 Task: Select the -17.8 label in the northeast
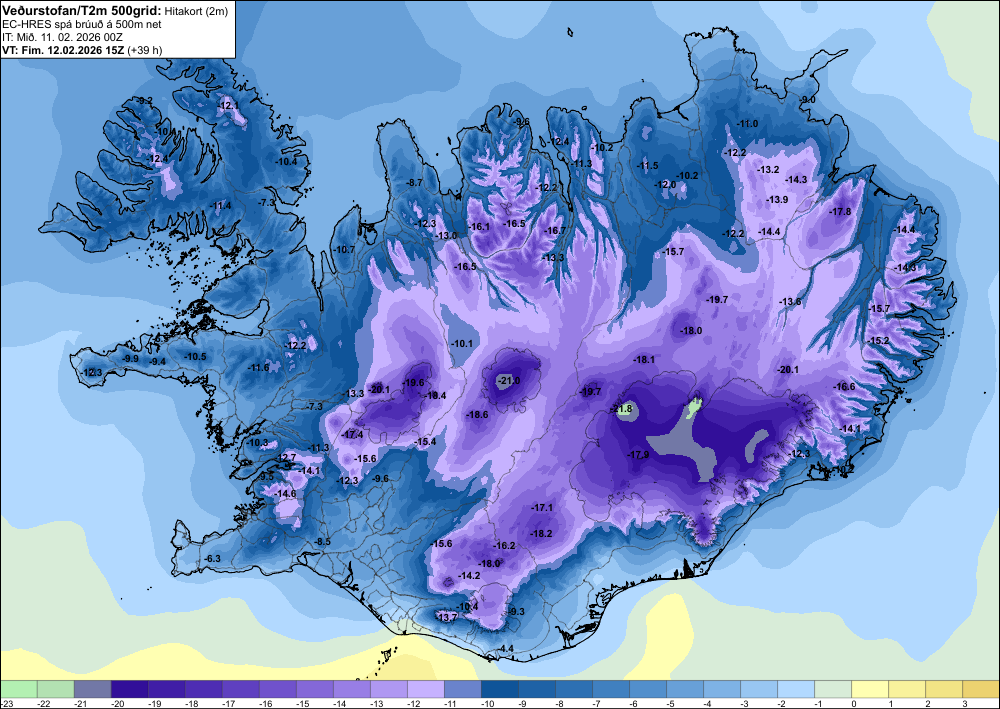840,212
